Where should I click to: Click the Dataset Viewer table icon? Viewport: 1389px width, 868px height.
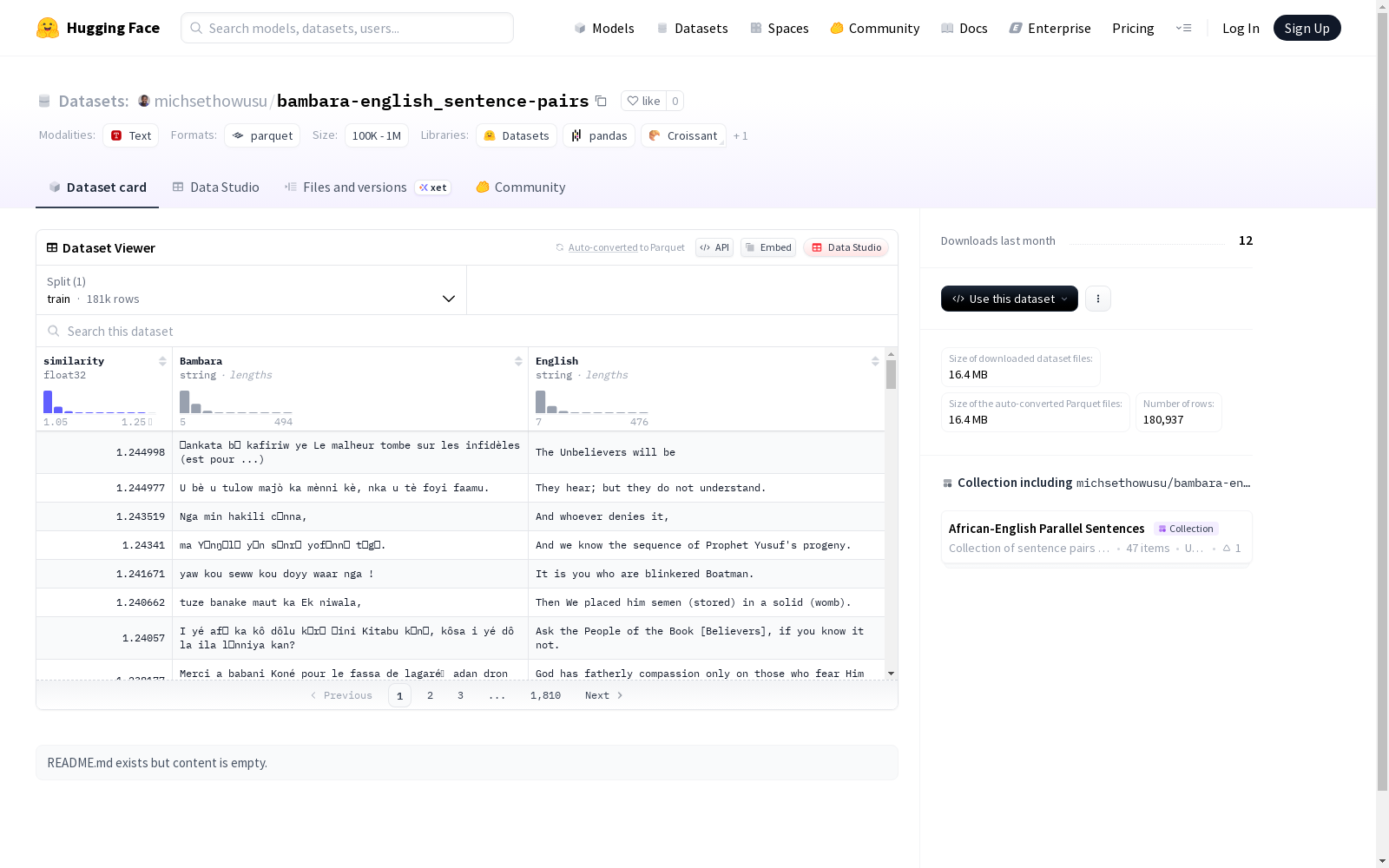pyautogui.click(x=52, y=247)
